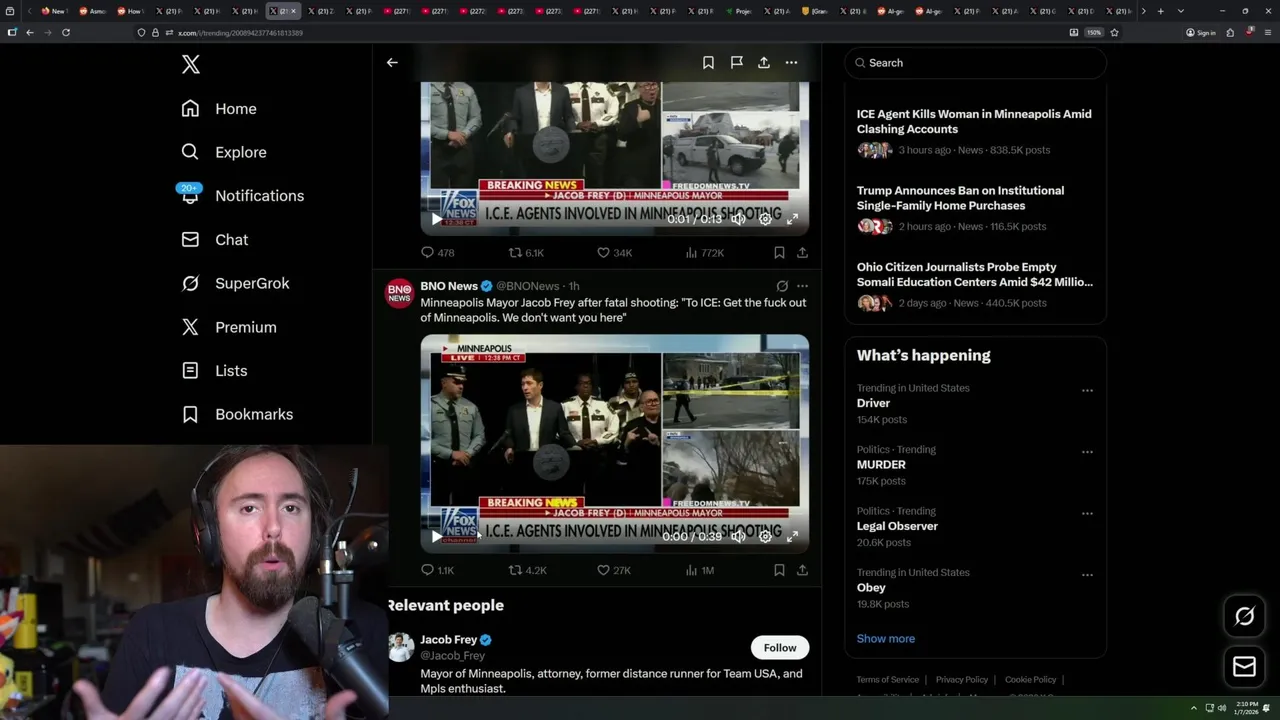Open Terms of Service link

click(x=887, y=680)
